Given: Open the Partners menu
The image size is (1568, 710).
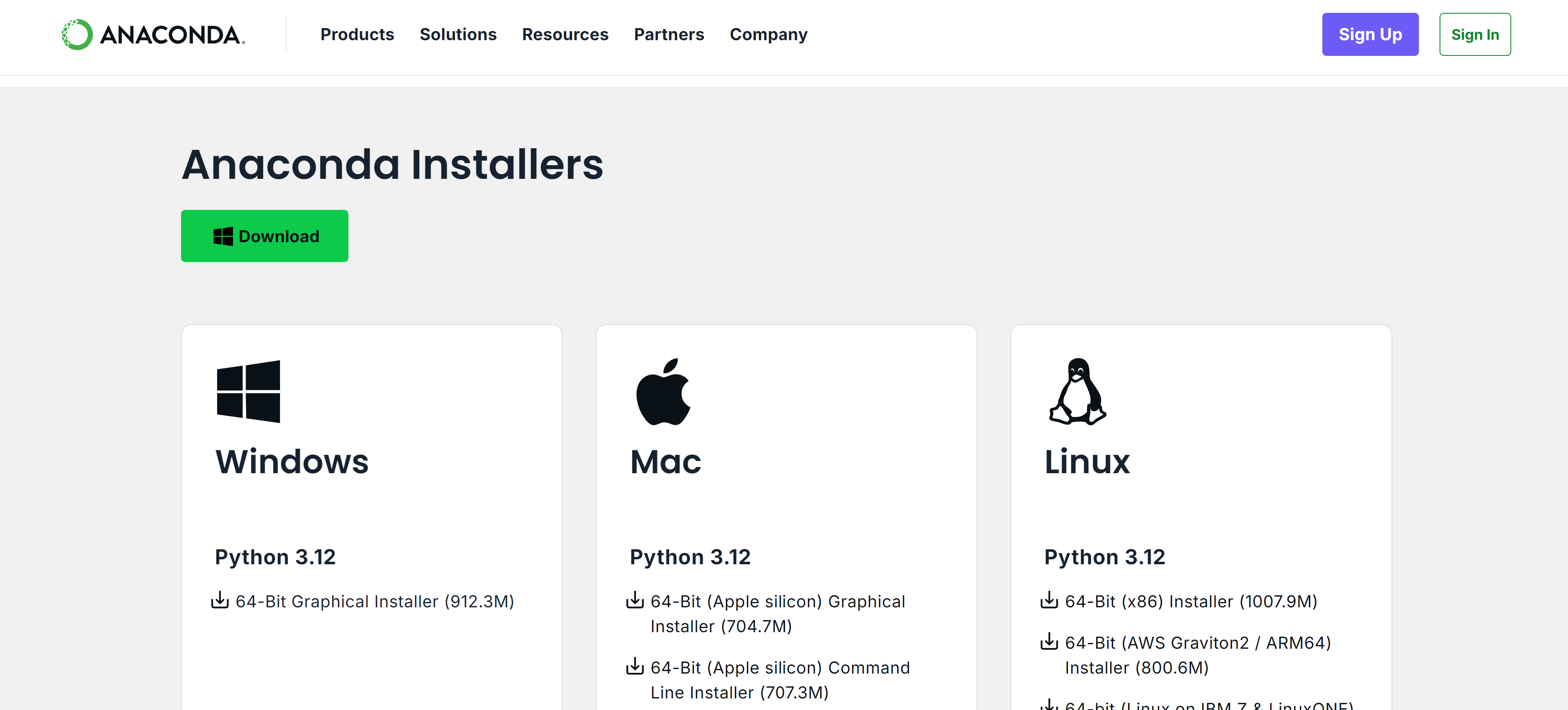Looking at the screenshot, I should 668,35.
